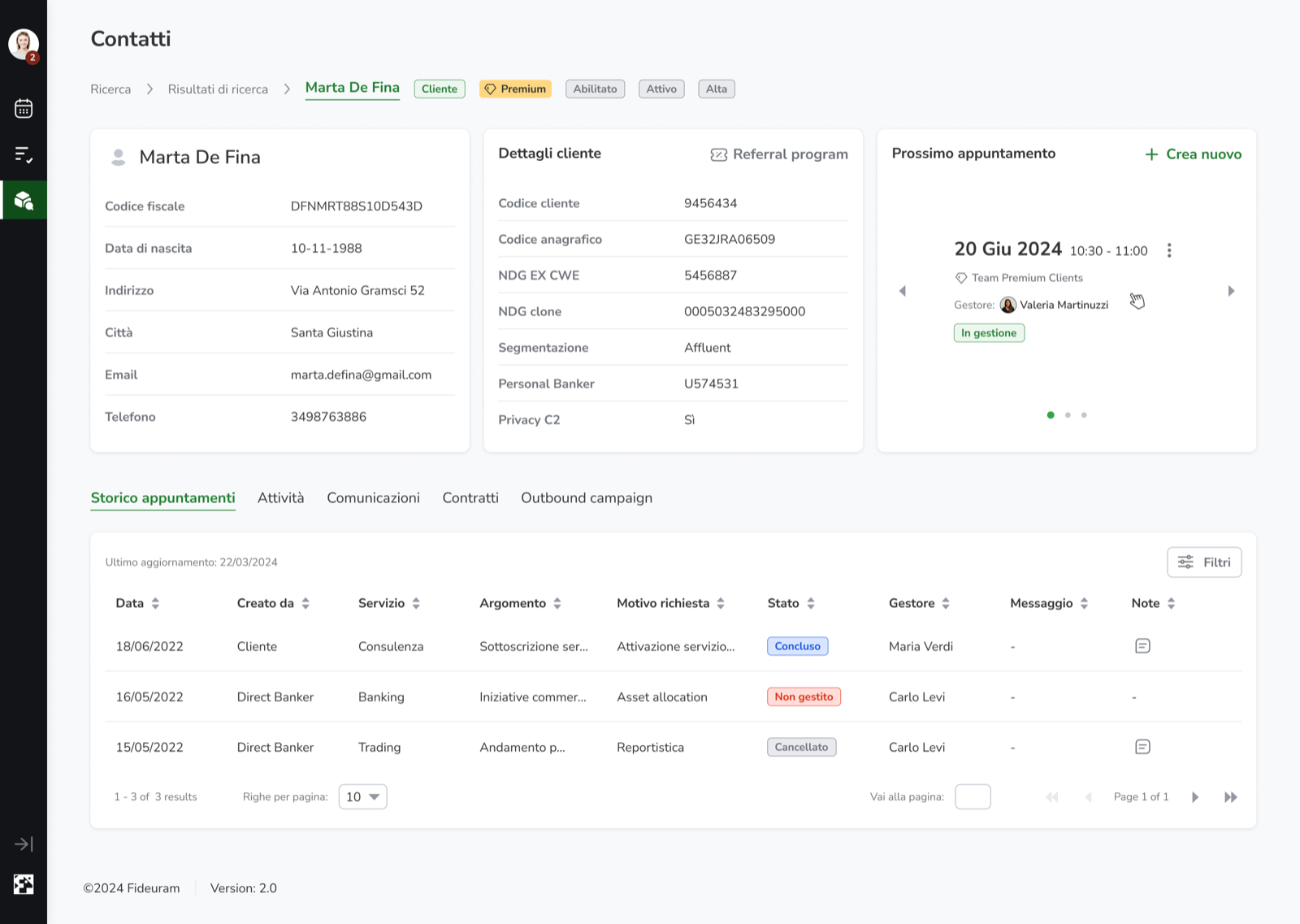Screen dimensions: 1300x924
Task: Click Crea nuovo appointment button
Action: pyautogui.click(x=1193, y=154)
